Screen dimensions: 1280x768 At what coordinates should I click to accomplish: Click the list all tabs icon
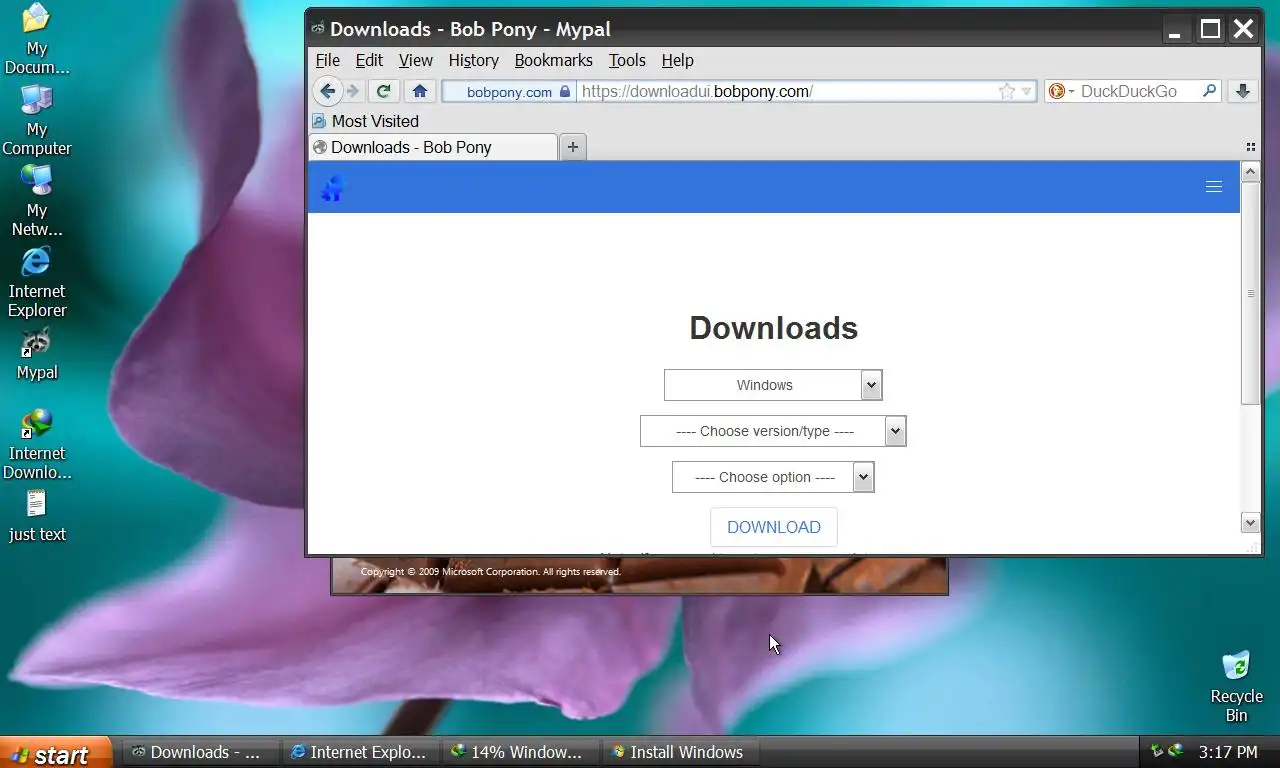[x=1250, y=147]
